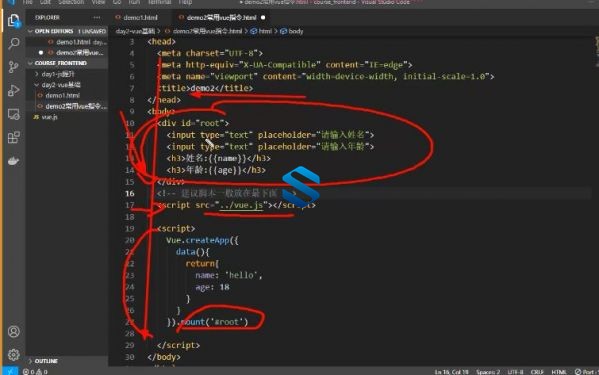This screenshot has width=599, height=375.
Task: Open the Extensions view
Action: 14,137
